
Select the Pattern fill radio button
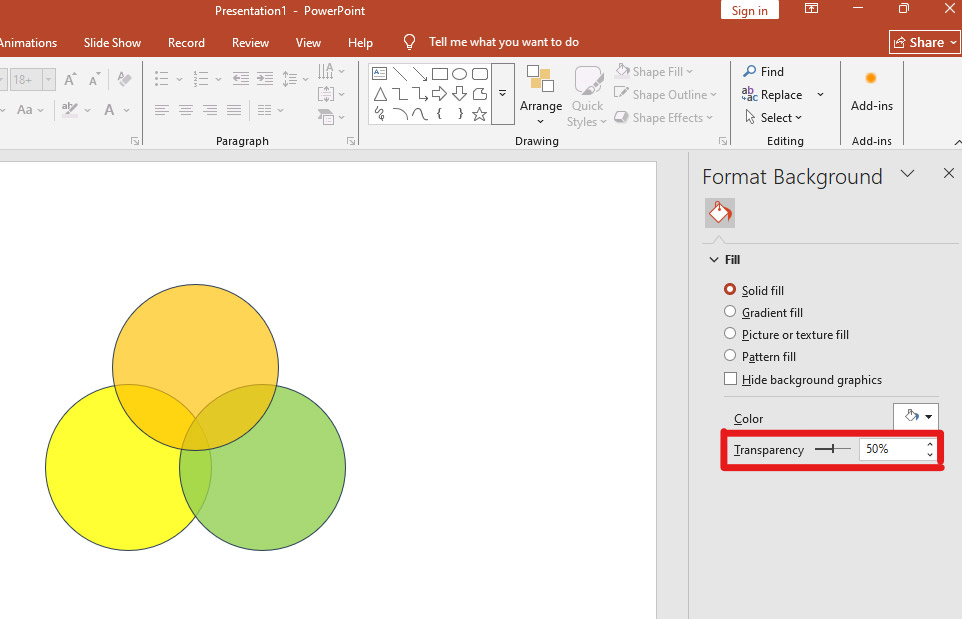click(730, 356)
